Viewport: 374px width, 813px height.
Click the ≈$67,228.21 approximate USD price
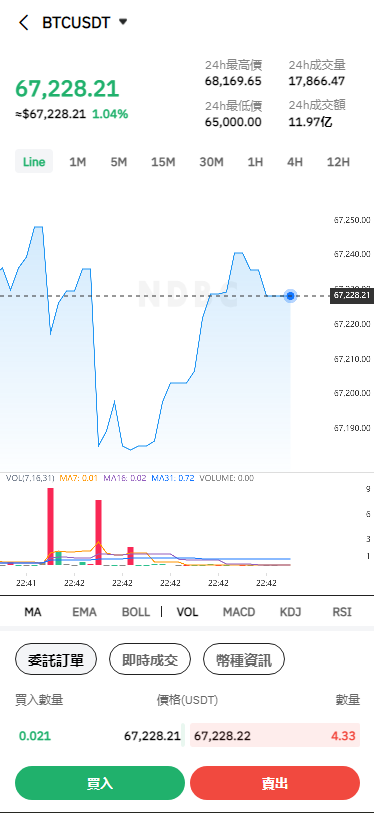tap(50, 114)
